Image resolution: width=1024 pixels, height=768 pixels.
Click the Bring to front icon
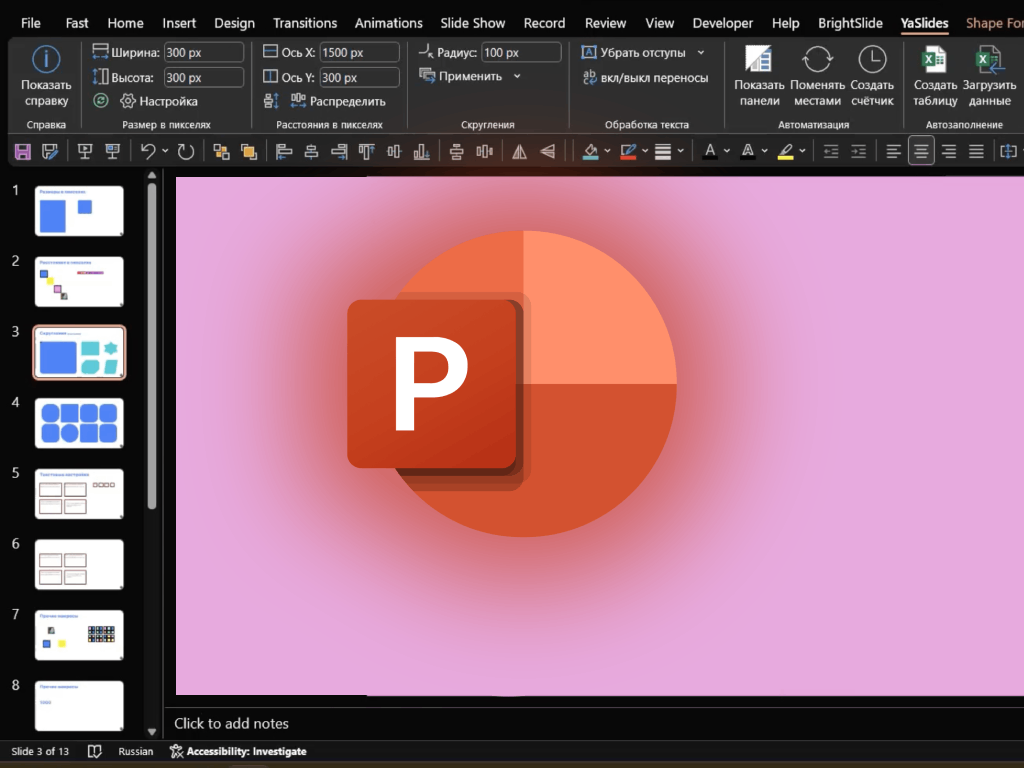(249, 152)
